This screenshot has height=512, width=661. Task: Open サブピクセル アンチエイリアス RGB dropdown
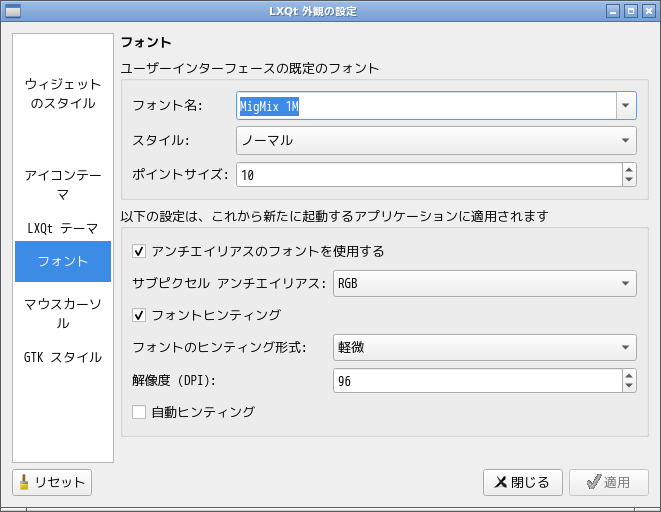484,283
